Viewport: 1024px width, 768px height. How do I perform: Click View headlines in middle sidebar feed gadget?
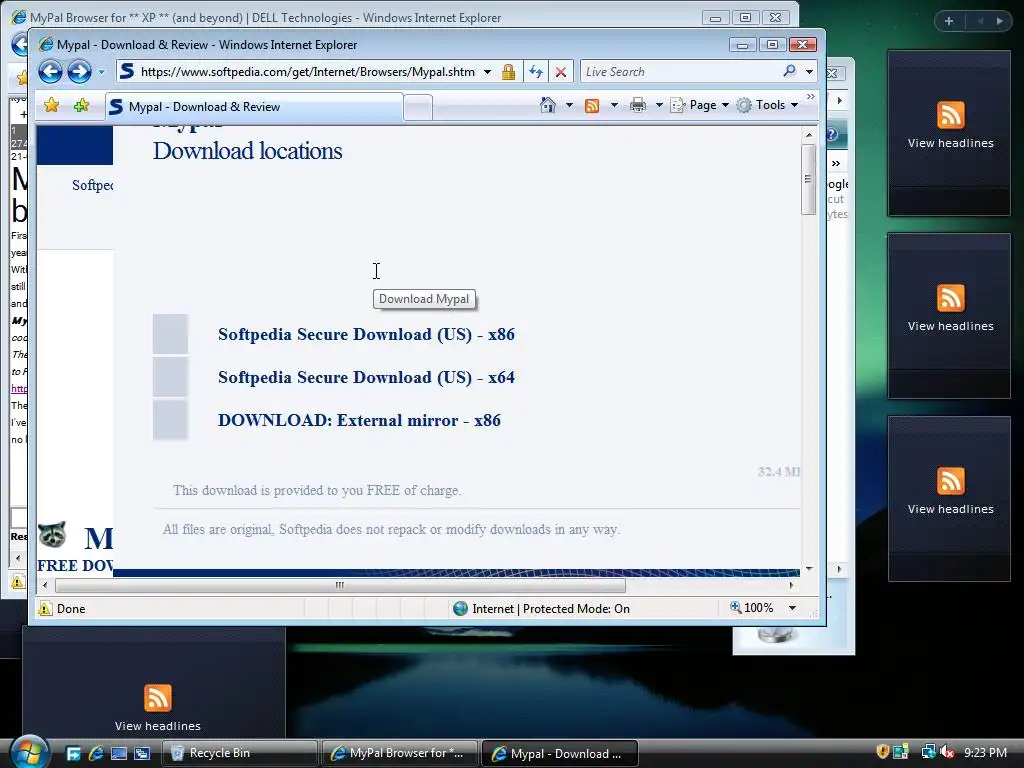click(950, 326)
